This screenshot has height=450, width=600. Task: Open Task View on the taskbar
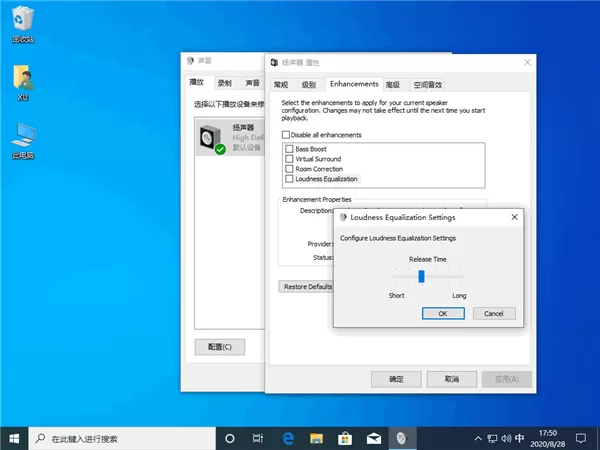point(258,439)
